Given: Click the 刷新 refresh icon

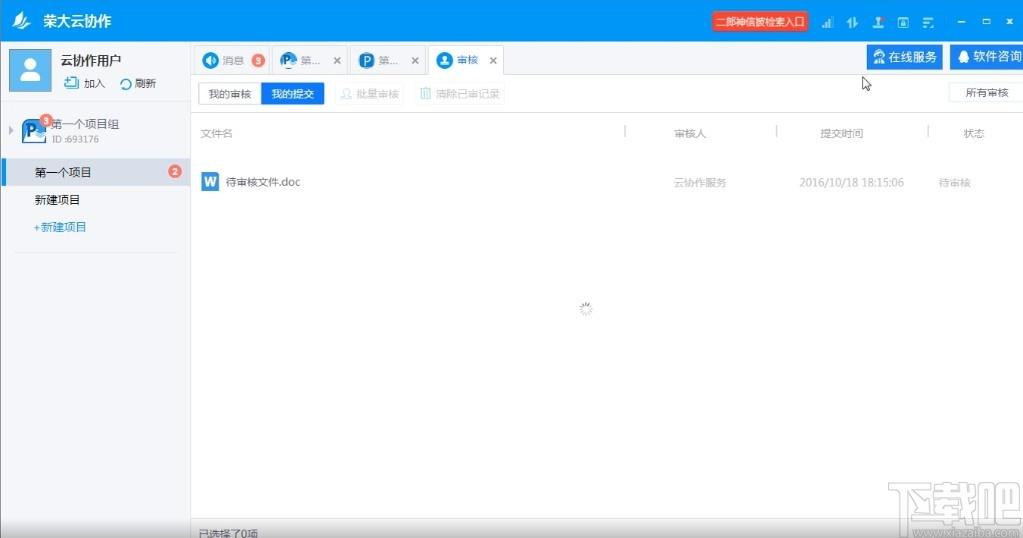Looking at the screenshot, I should 126,84.
